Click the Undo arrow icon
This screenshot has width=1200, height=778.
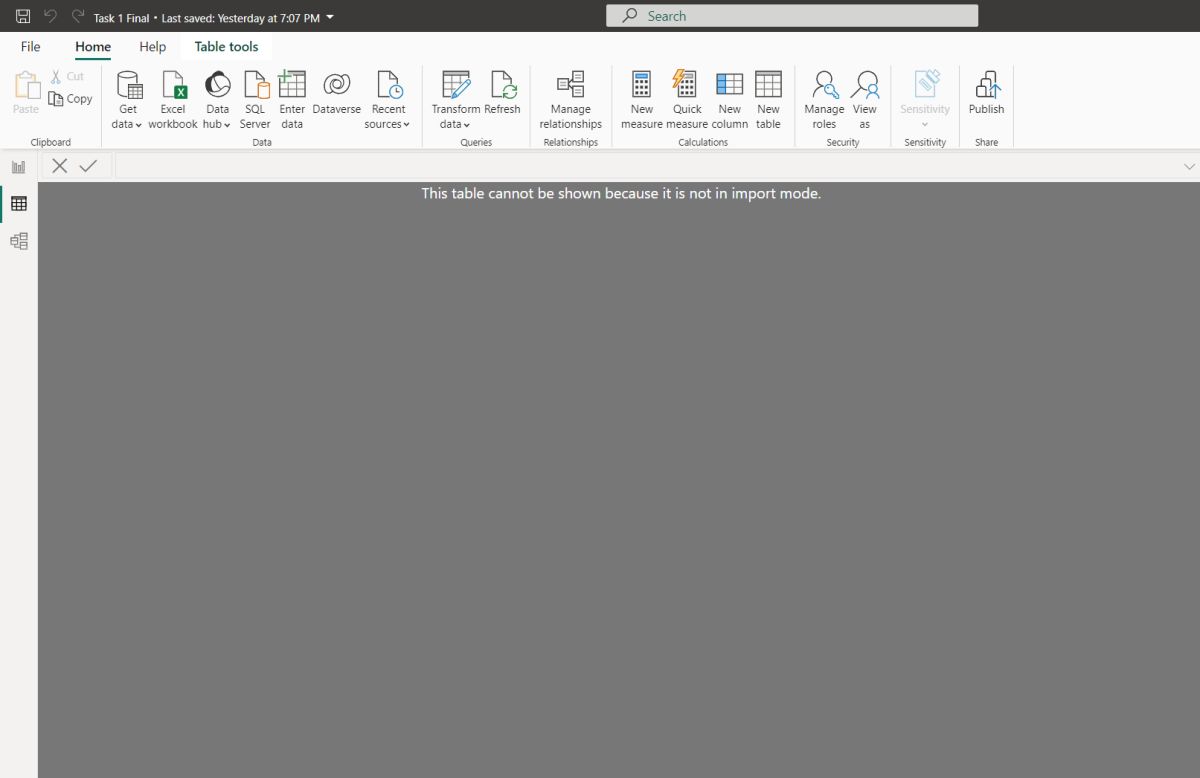point(50,16)
